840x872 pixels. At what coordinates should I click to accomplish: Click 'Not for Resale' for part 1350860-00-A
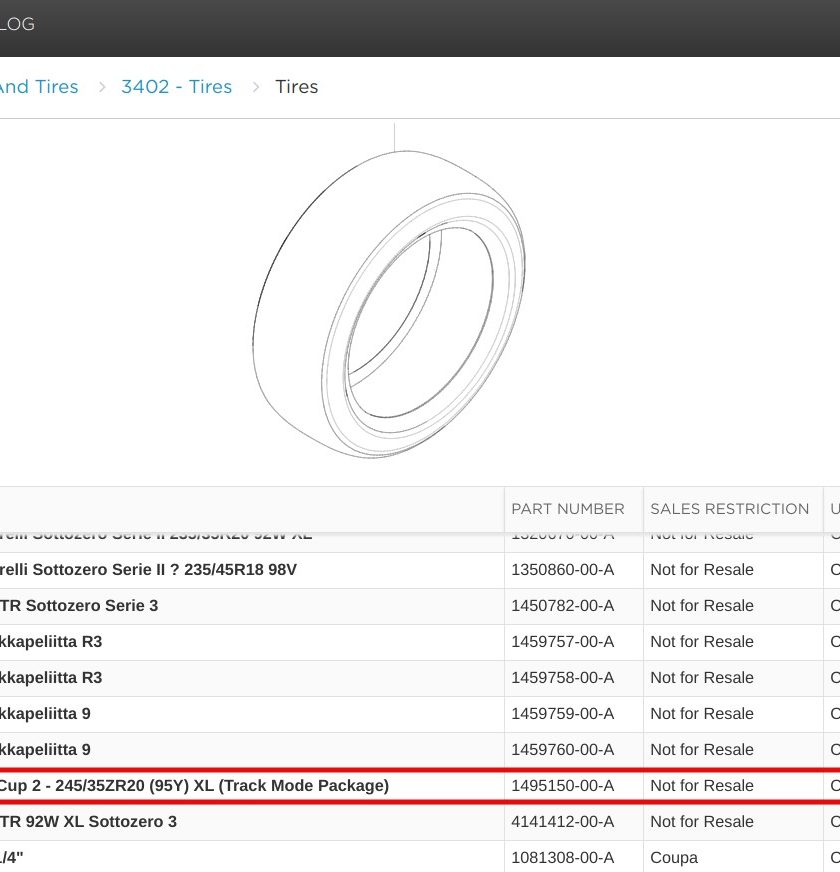701,569
